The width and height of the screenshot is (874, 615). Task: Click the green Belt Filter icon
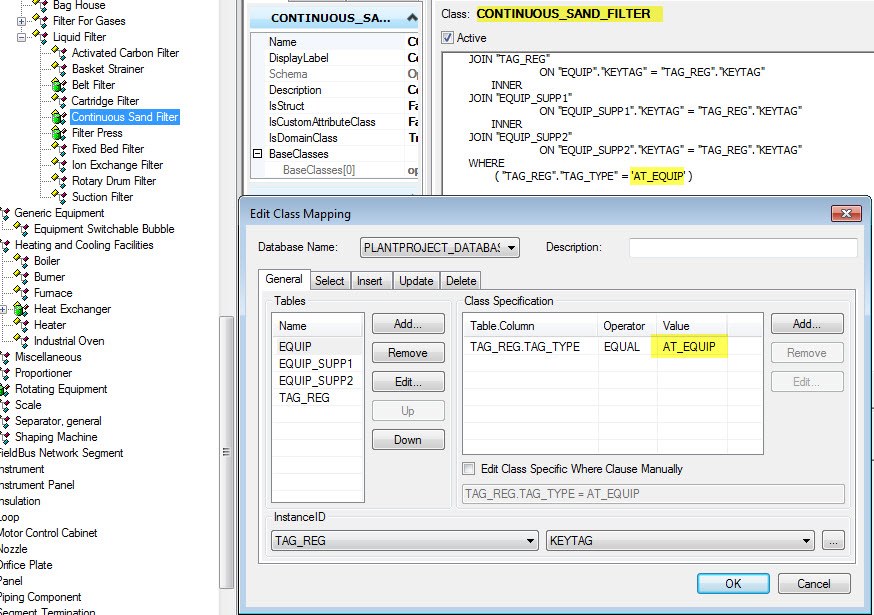[59, 85]
